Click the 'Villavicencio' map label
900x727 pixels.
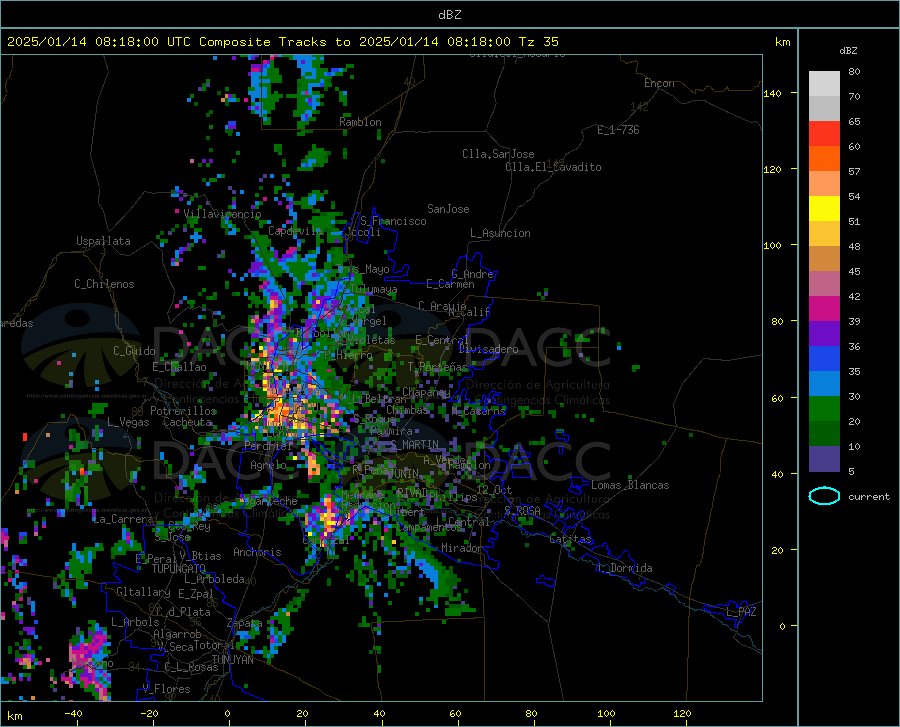tap(223, 213)
